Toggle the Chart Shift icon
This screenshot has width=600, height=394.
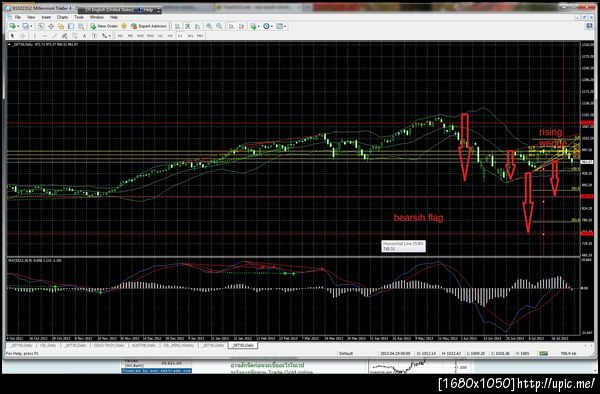[241, 26]
